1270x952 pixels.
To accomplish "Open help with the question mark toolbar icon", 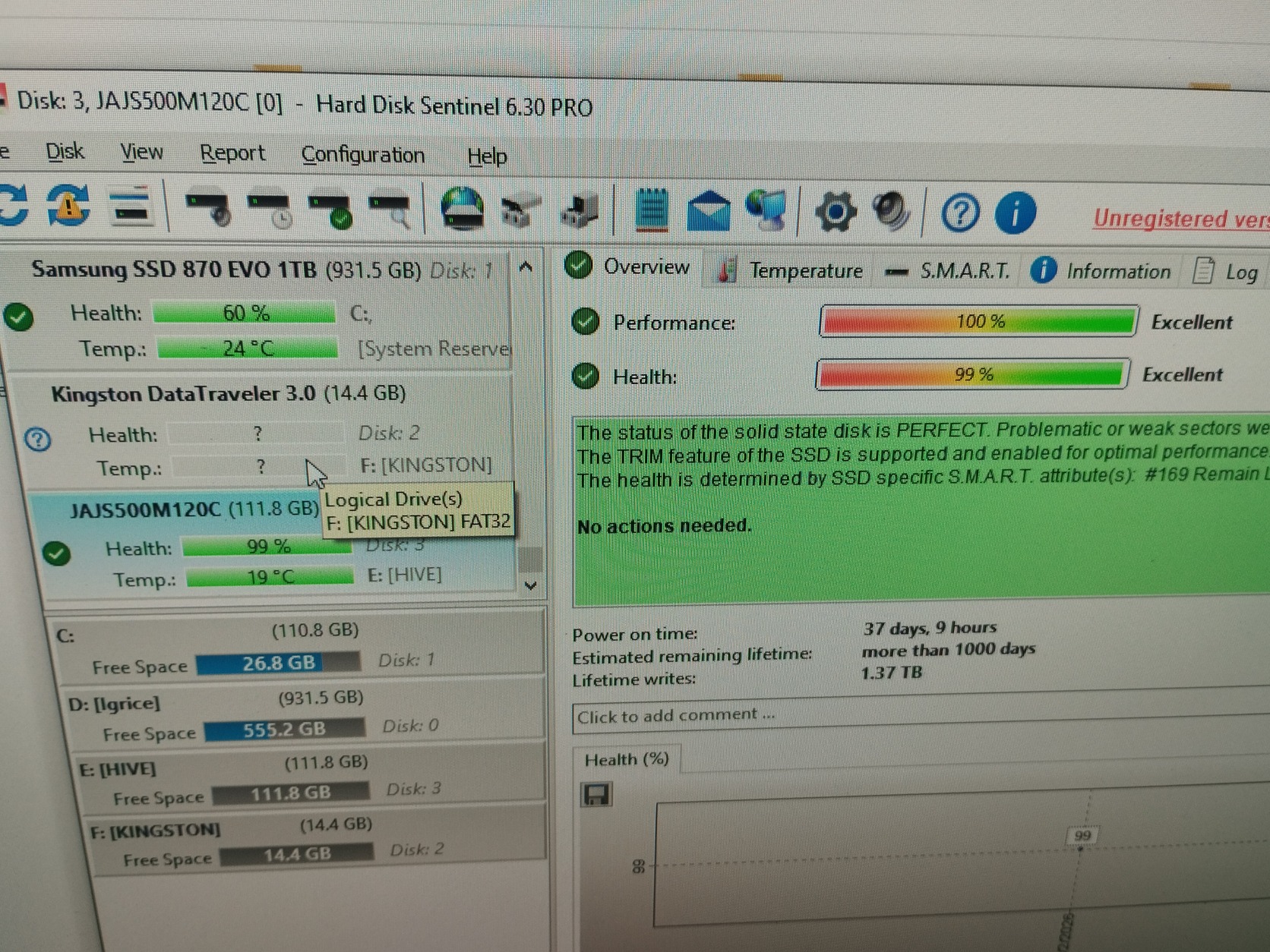I will coord(959,213).
